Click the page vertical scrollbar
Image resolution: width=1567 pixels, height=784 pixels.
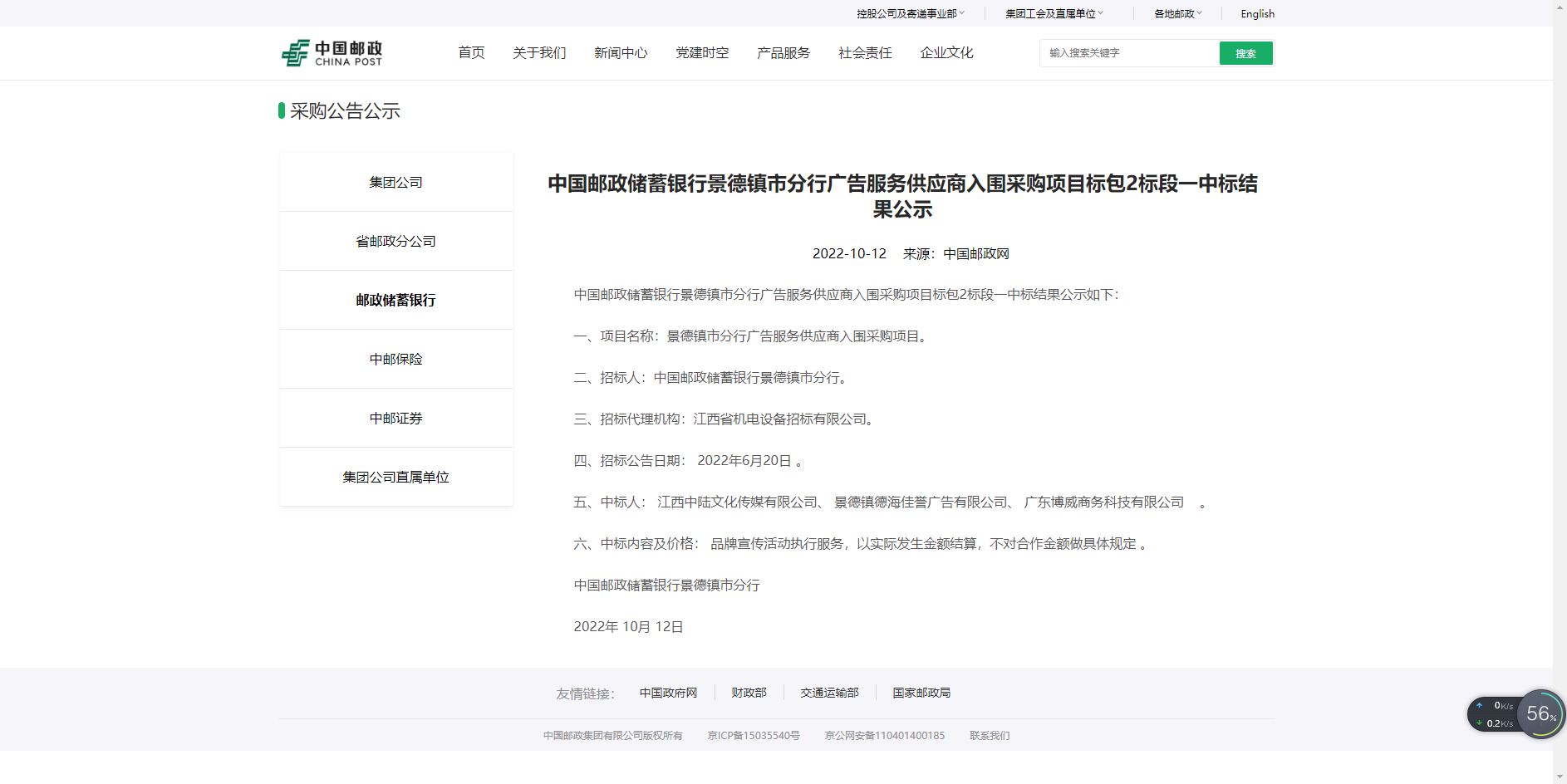point(1560,390)
